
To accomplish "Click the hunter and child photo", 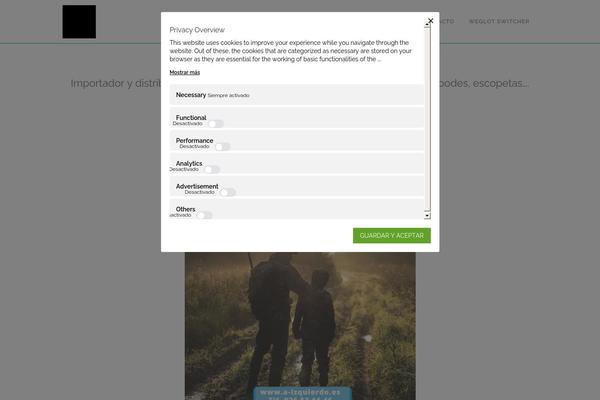I will click(x=300, y=326).
